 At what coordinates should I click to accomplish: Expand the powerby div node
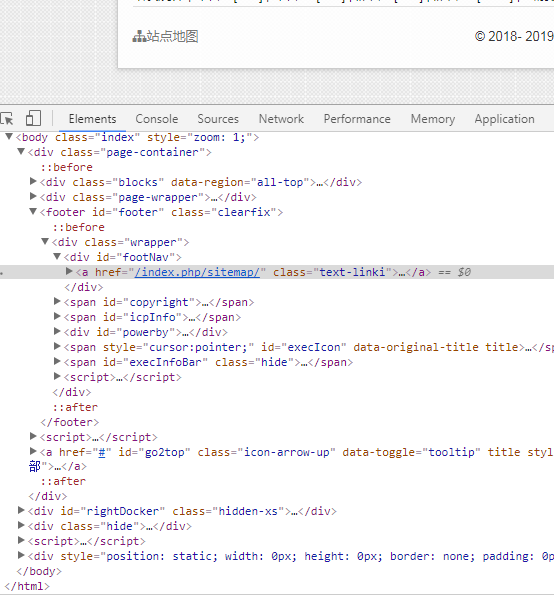coord(57,331)
